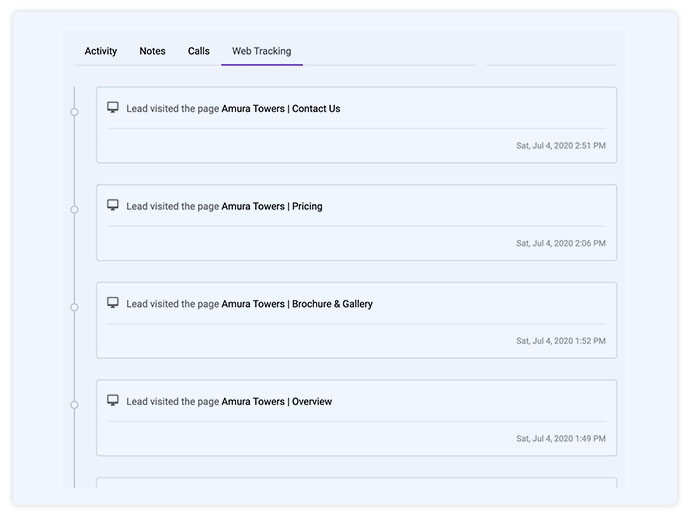Select the Web Tracking tab
This screenshot has height=517, width=689.
tap(261, 51)
